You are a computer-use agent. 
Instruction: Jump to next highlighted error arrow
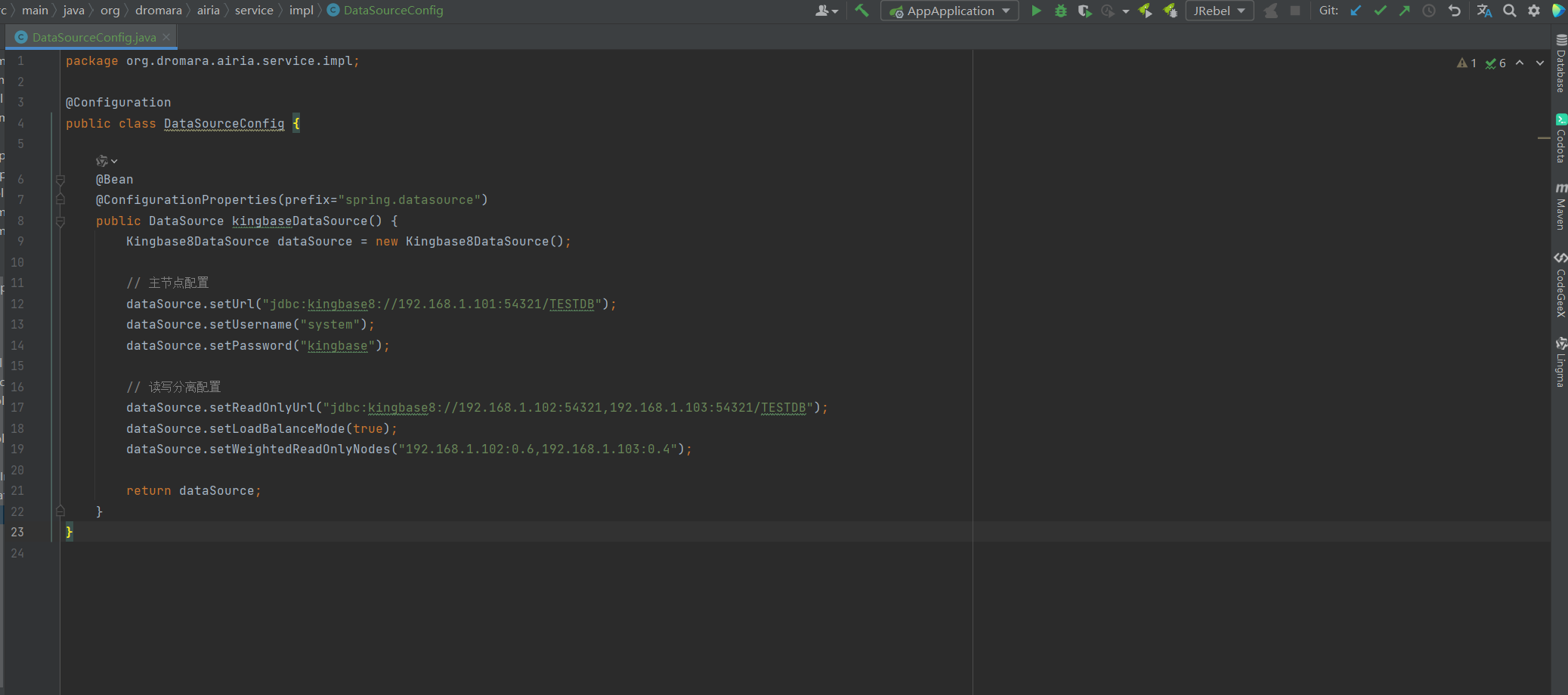tap(1539, 63)
